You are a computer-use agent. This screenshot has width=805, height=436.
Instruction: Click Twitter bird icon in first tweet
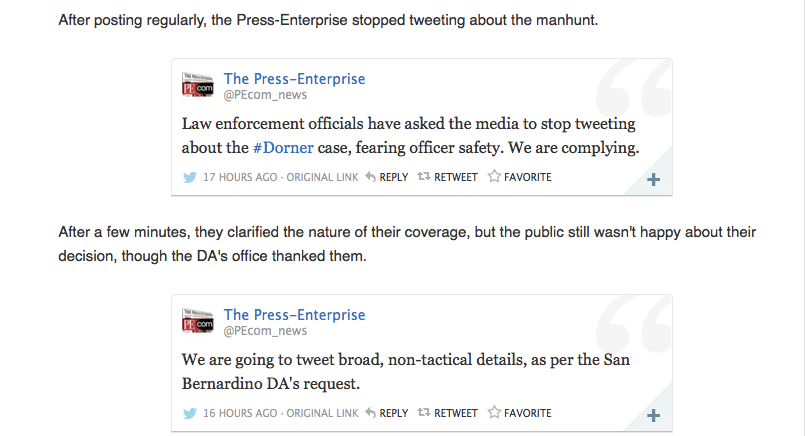pyautogui.click(x=189, y=177)
